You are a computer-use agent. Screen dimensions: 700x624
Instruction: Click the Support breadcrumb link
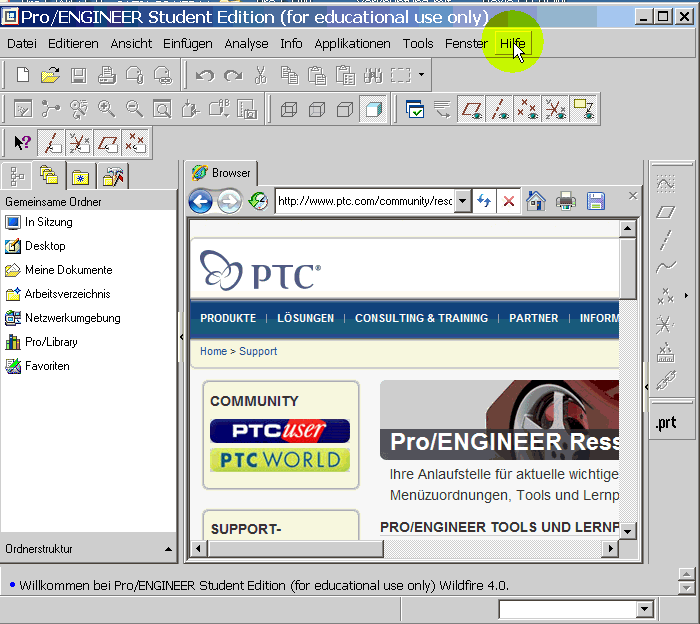click(x=258, y=351)
